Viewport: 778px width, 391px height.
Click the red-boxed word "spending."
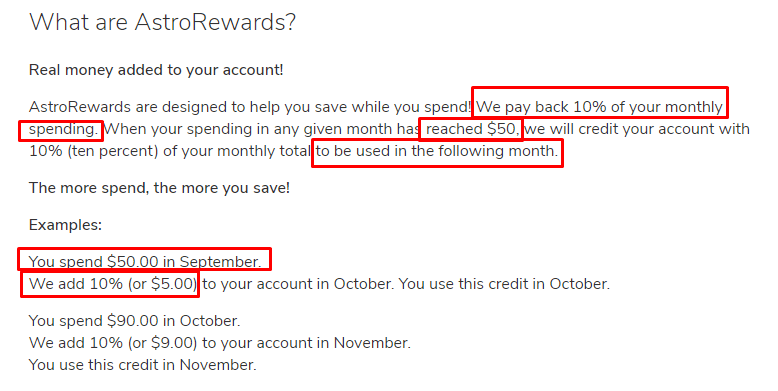tap(63, 129)
